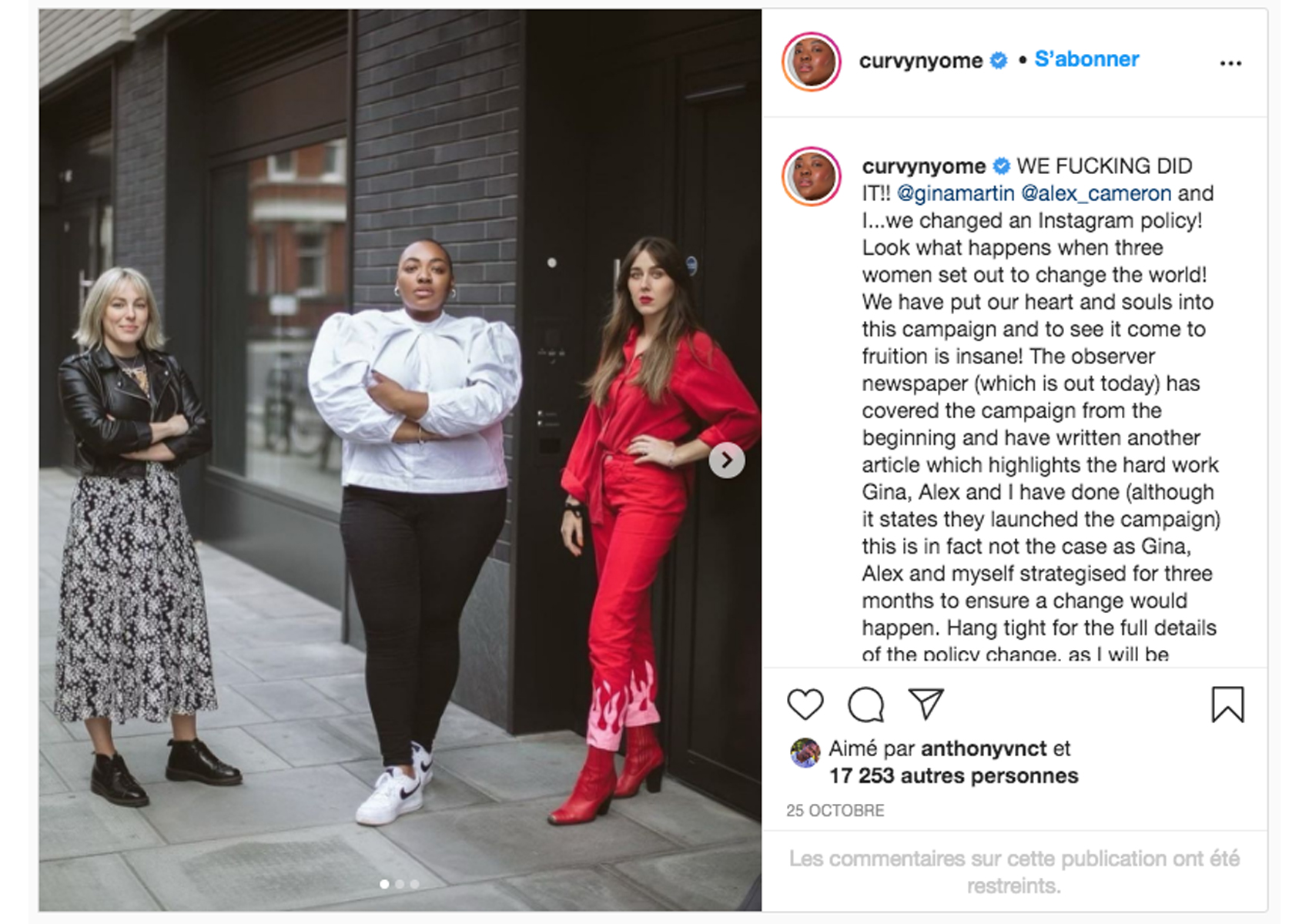Image resolution: width=1309 pixels, height=924 pixels.
Task: Open the @ginamartin mention
Action: click(x=956, y=193)
